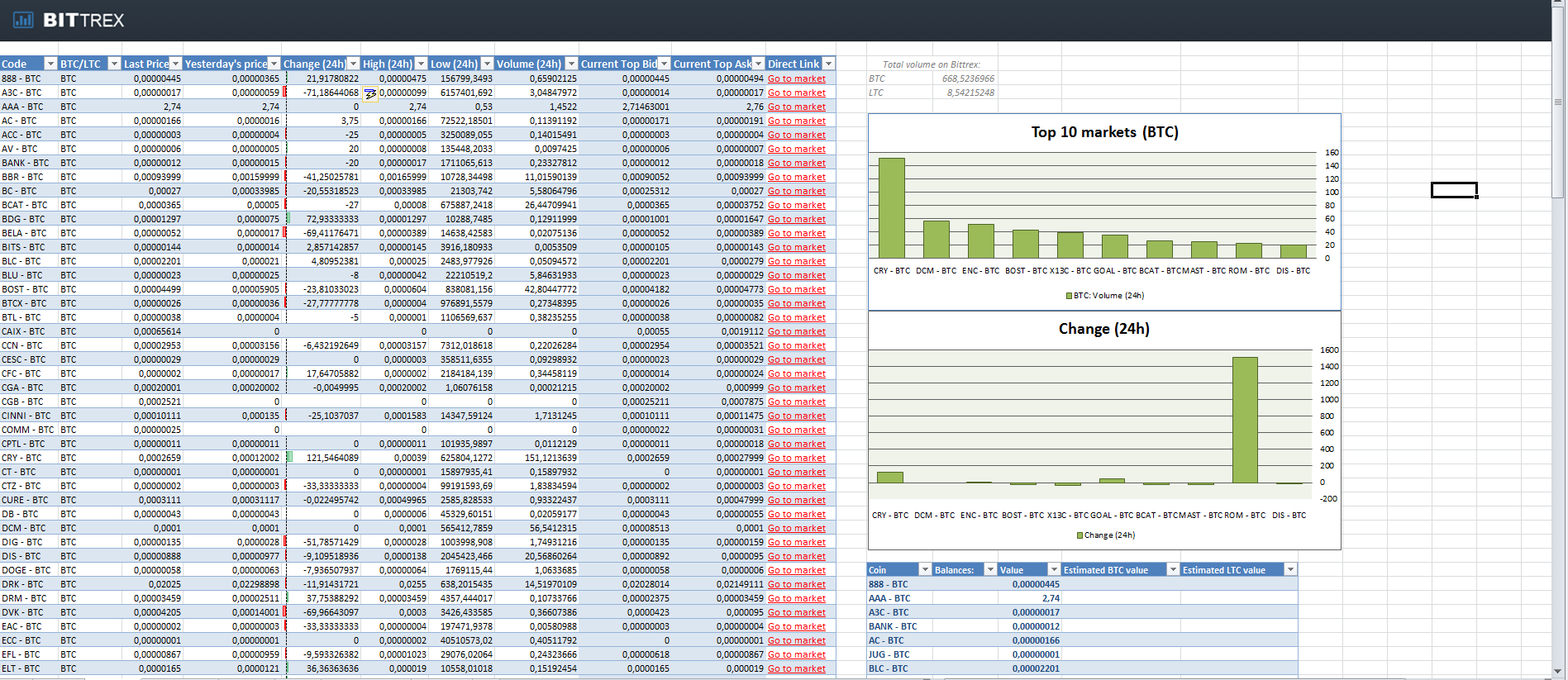The height and width of the screenshot is (680, 1568).
Task: Open the Current Top Bid filter dropdown
Action: pos(664,64)
